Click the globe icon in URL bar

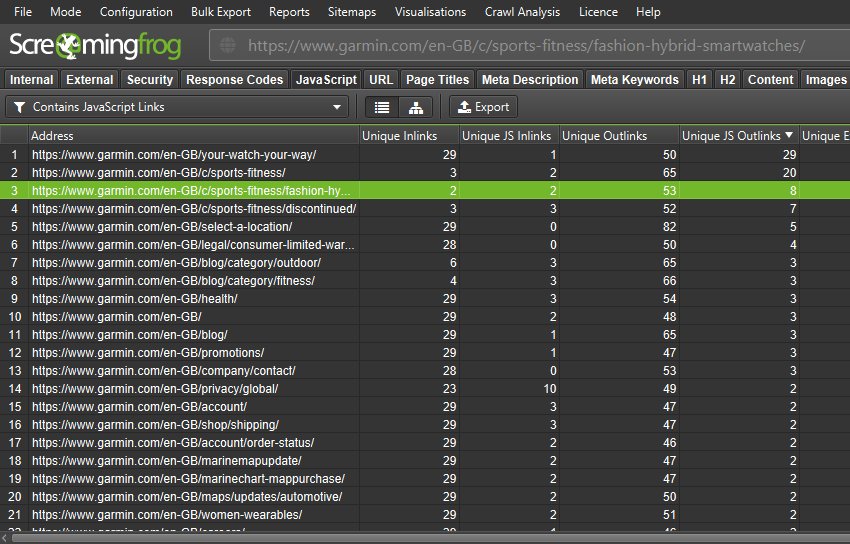[x=229, y=46]
